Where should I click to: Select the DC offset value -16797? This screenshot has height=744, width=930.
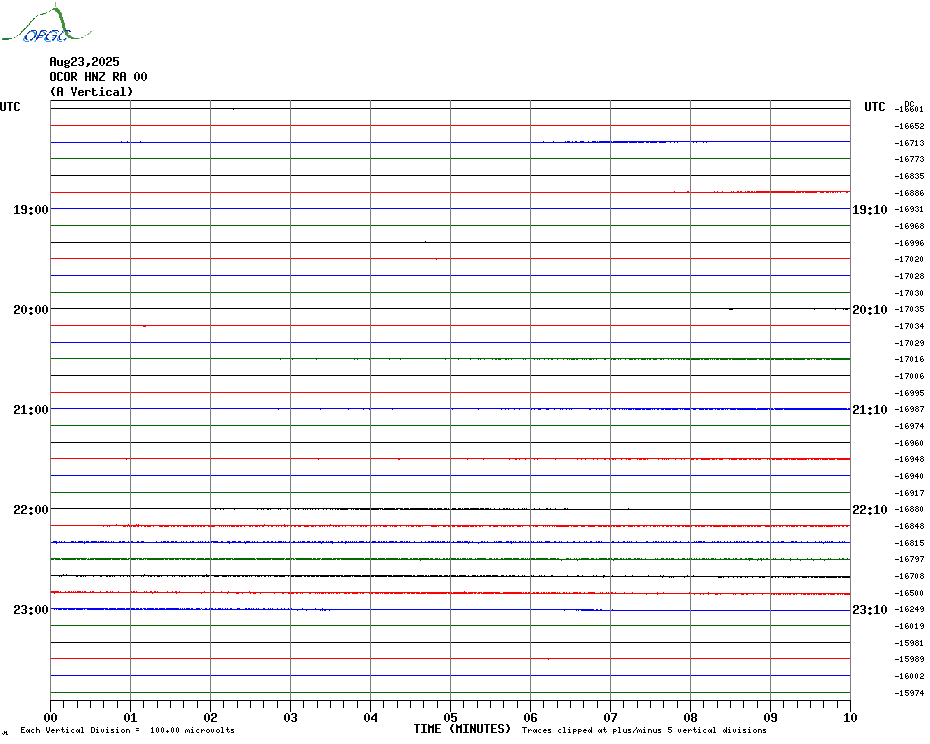tap(909, 559)
